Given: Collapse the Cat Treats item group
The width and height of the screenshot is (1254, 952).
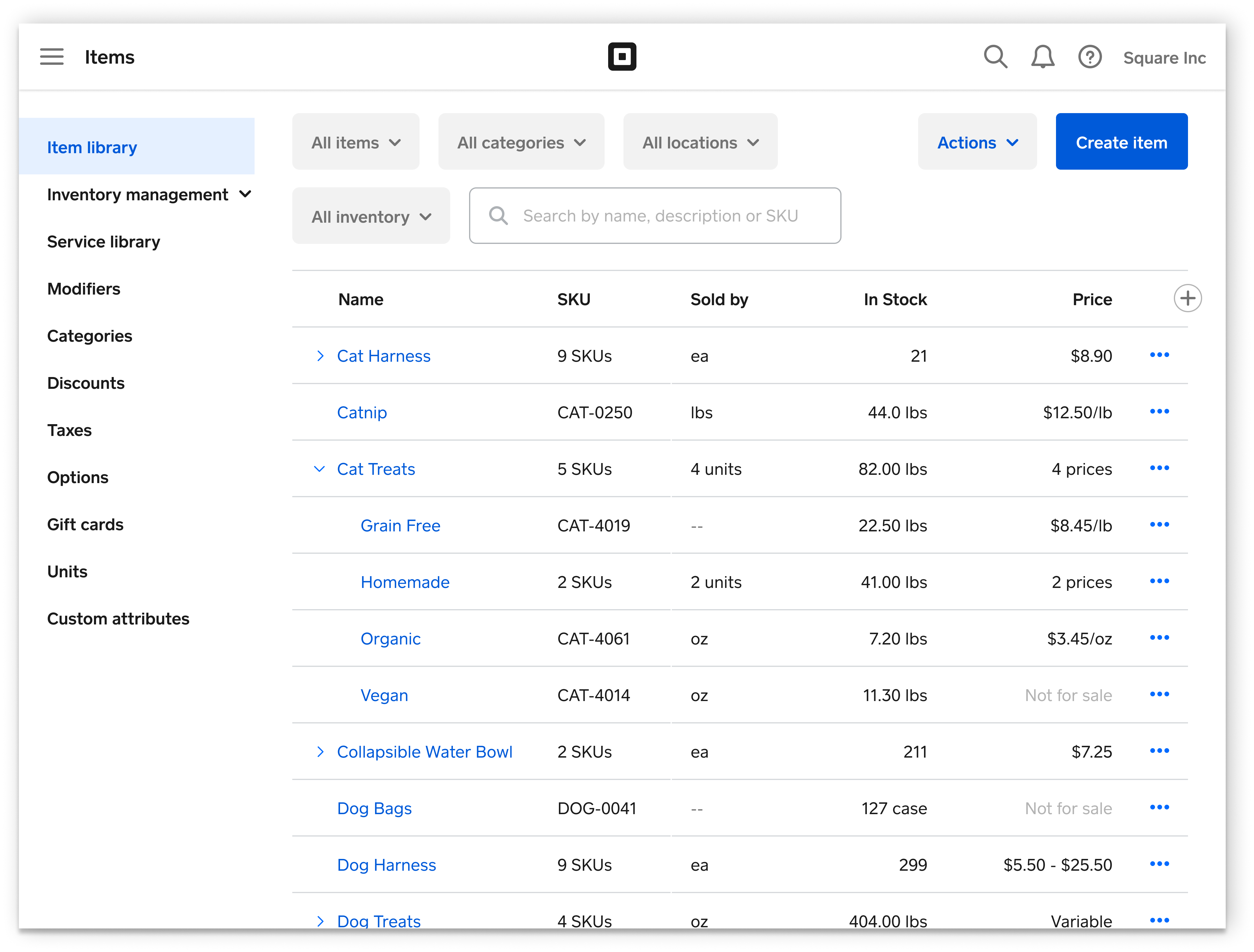Looking at the screenshot, I should [x=319, y=468].
